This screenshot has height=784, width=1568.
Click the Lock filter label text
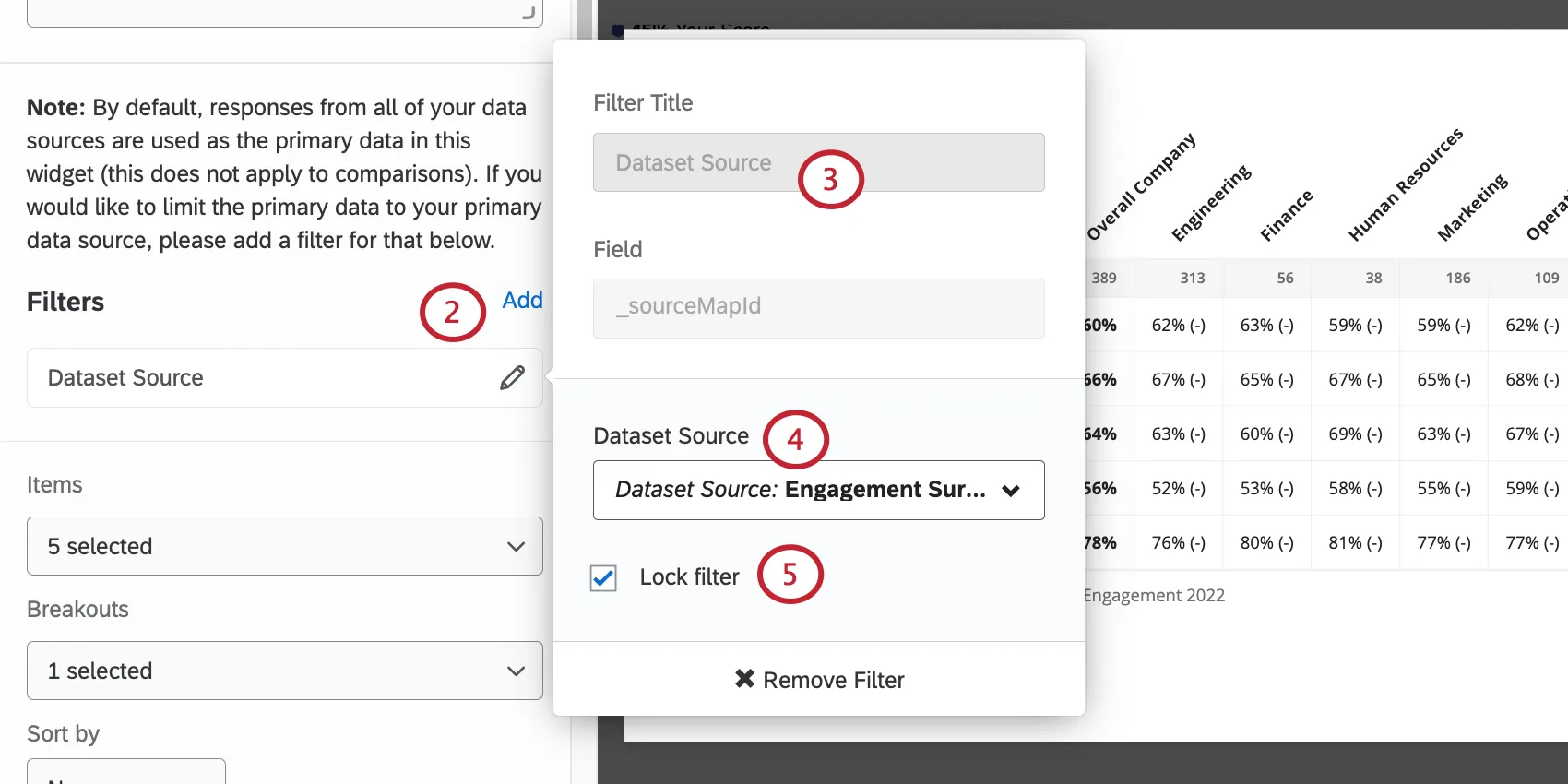click(x=689, y=577)
